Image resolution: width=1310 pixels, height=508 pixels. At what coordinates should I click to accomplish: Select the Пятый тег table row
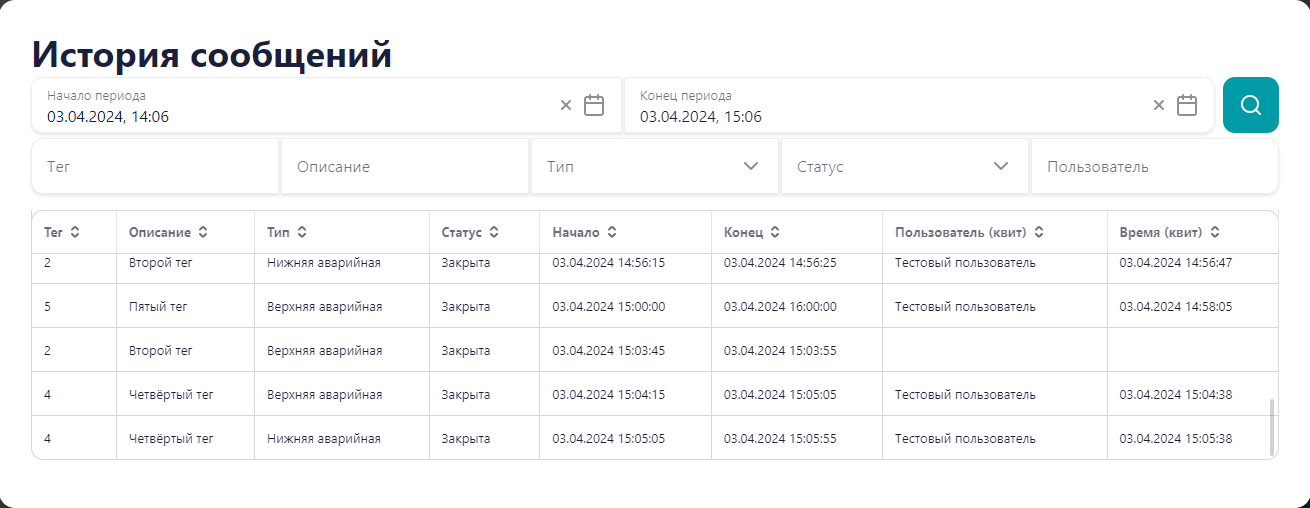pos(654,306)
